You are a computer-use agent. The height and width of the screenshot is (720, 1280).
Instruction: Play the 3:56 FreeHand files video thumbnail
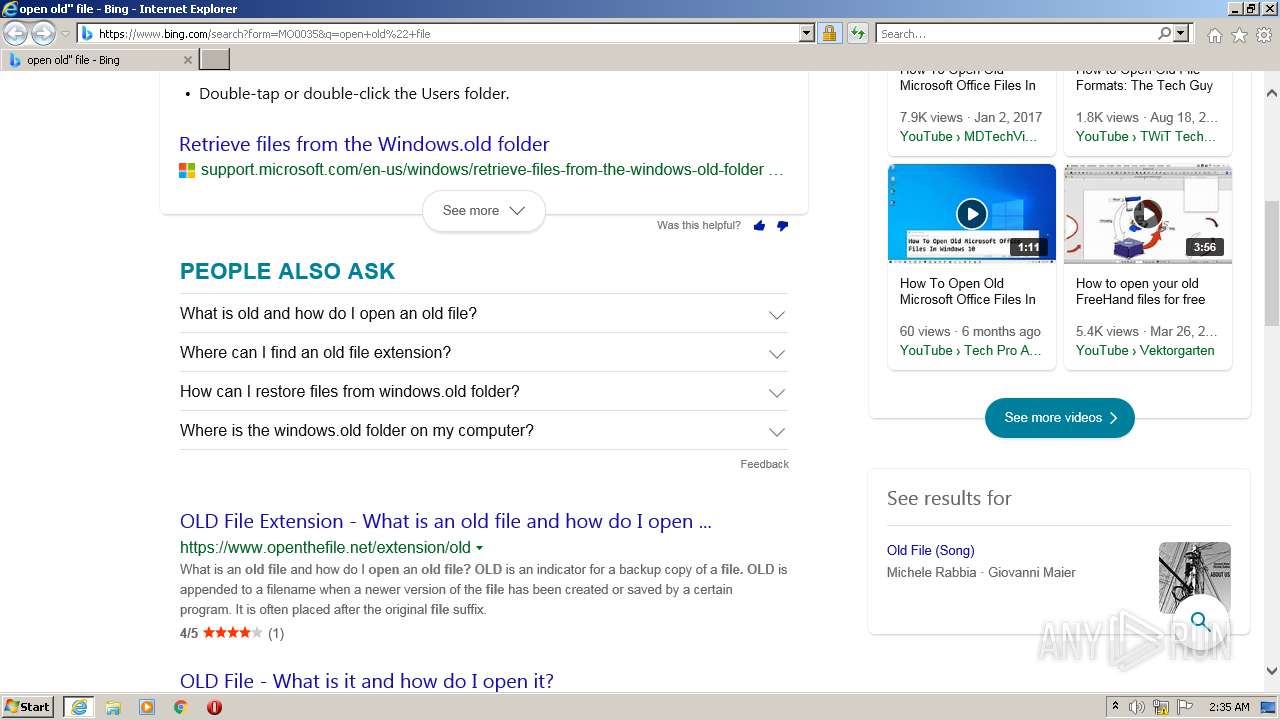click(x=1148, y=213)
